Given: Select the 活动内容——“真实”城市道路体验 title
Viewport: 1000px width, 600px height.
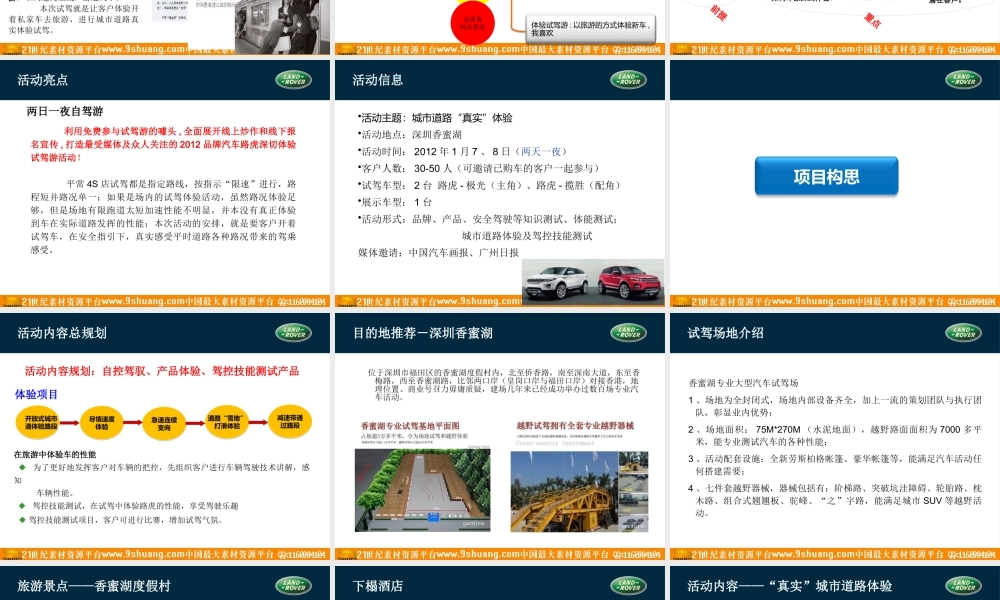Looking at the screenshot, I should point(790,585).
